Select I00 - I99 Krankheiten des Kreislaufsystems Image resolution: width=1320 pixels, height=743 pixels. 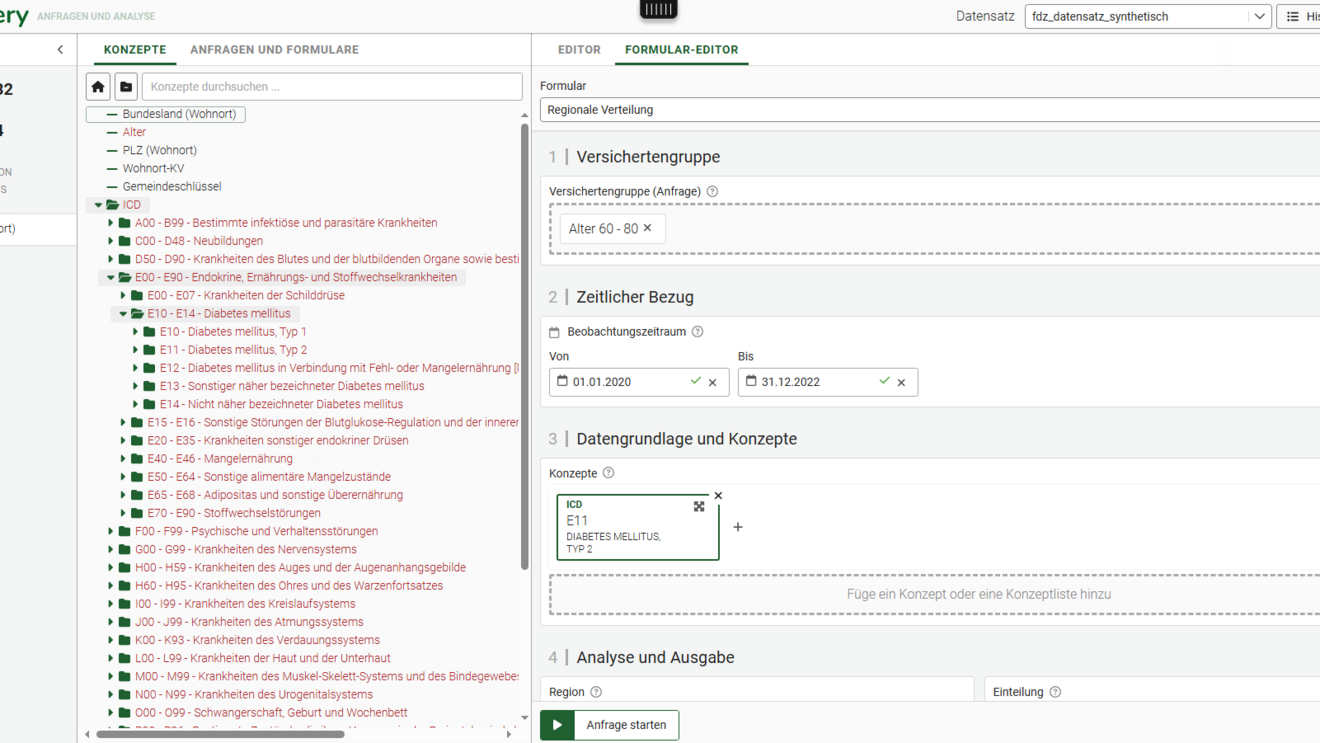coord(245,604)
